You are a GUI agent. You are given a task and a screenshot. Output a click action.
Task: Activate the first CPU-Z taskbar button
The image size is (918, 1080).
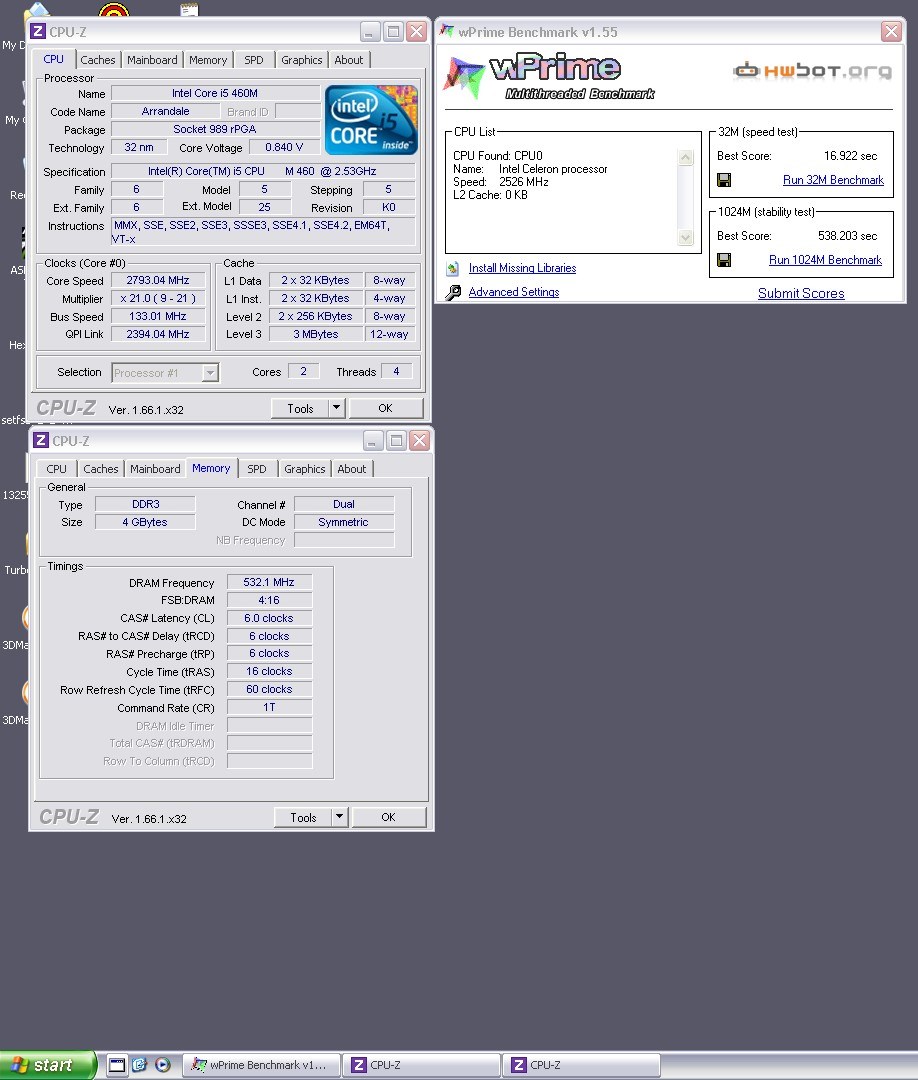421,1065
